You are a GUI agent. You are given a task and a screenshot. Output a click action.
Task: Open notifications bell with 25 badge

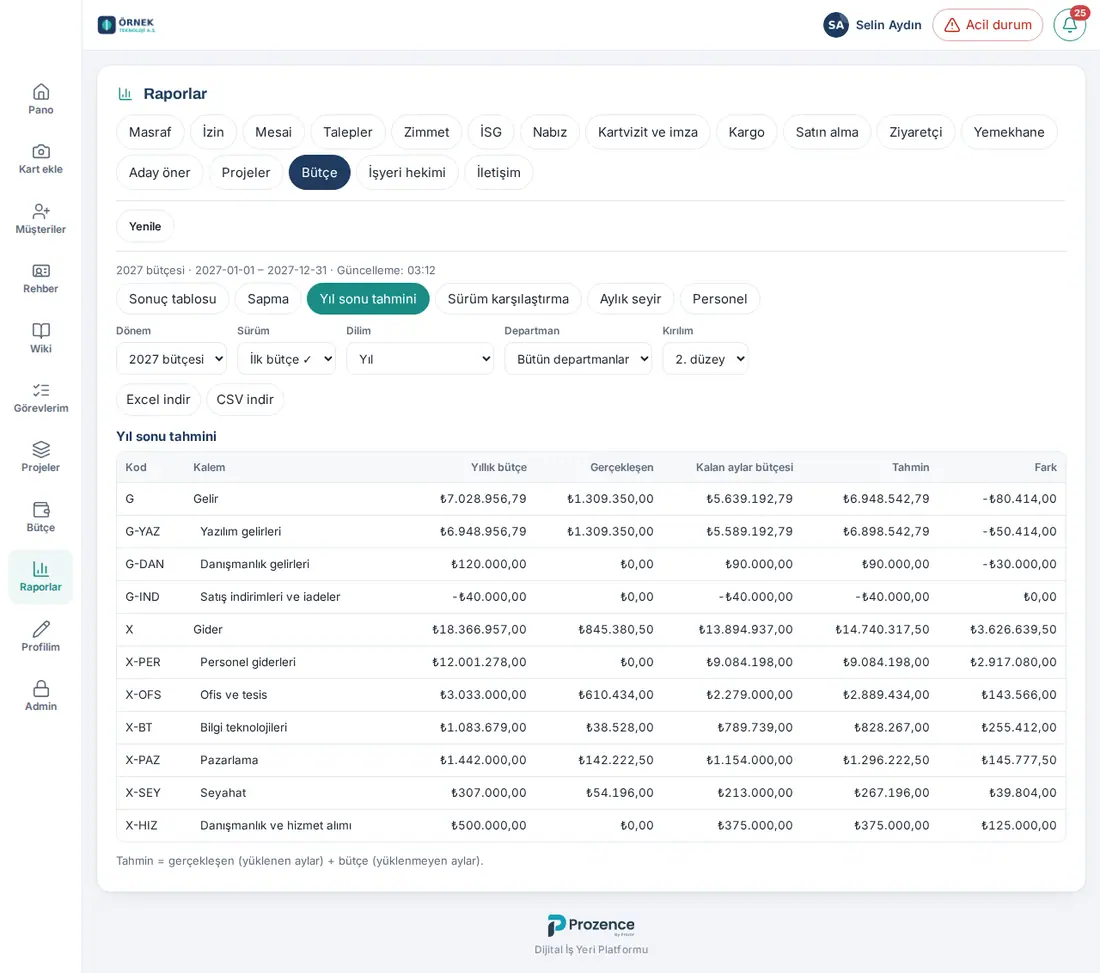[x=1070, y=25]
